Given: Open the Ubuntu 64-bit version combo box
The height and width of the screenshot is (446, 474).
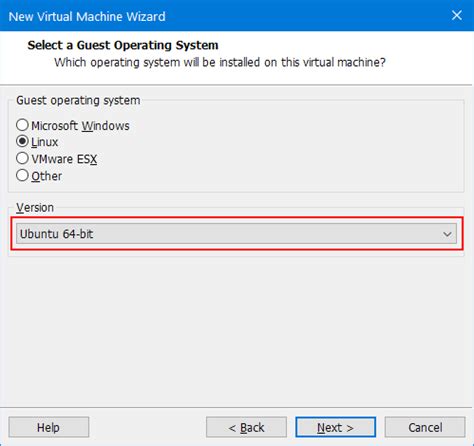Looking at the screenshot, I should (236, 234).
